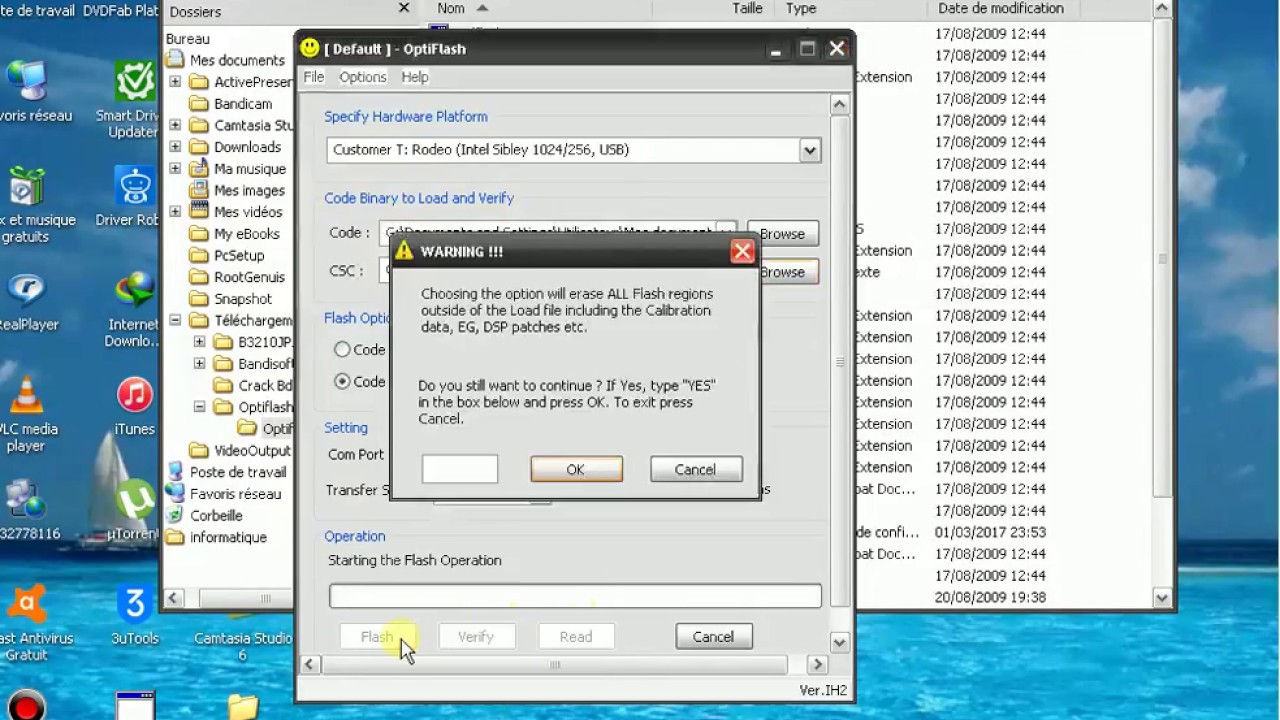Image resolution: width=1280 pixels, height=720 pixels.
Task: Click the warning triangle icon in dialog title
Action: click(x=404, y=251)
